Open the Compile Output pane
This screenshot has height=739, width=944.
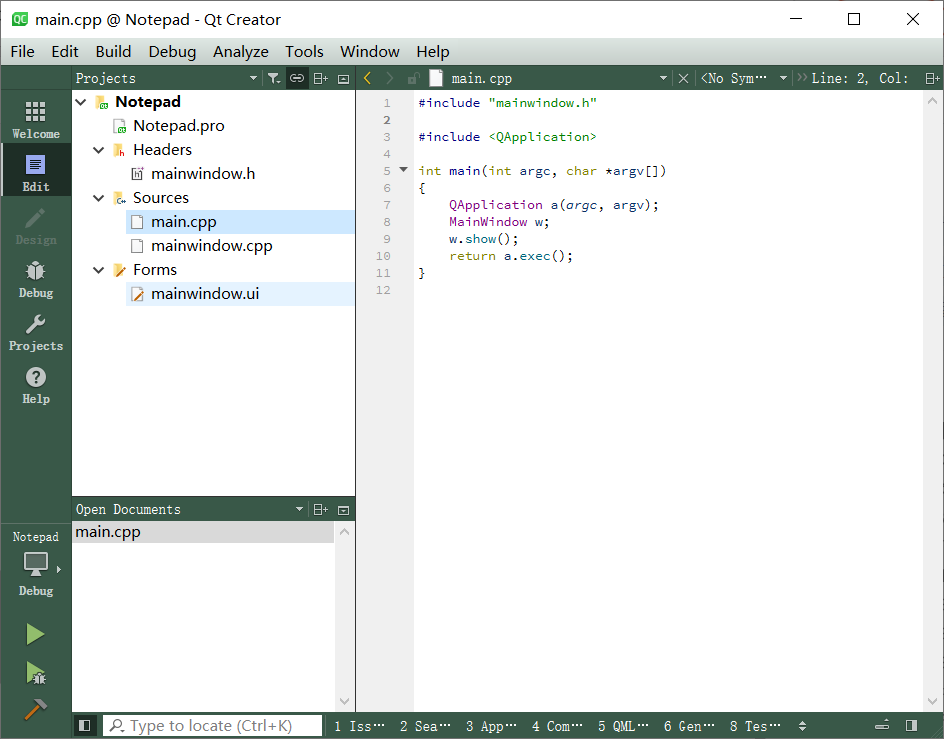[x=557, y=726]
